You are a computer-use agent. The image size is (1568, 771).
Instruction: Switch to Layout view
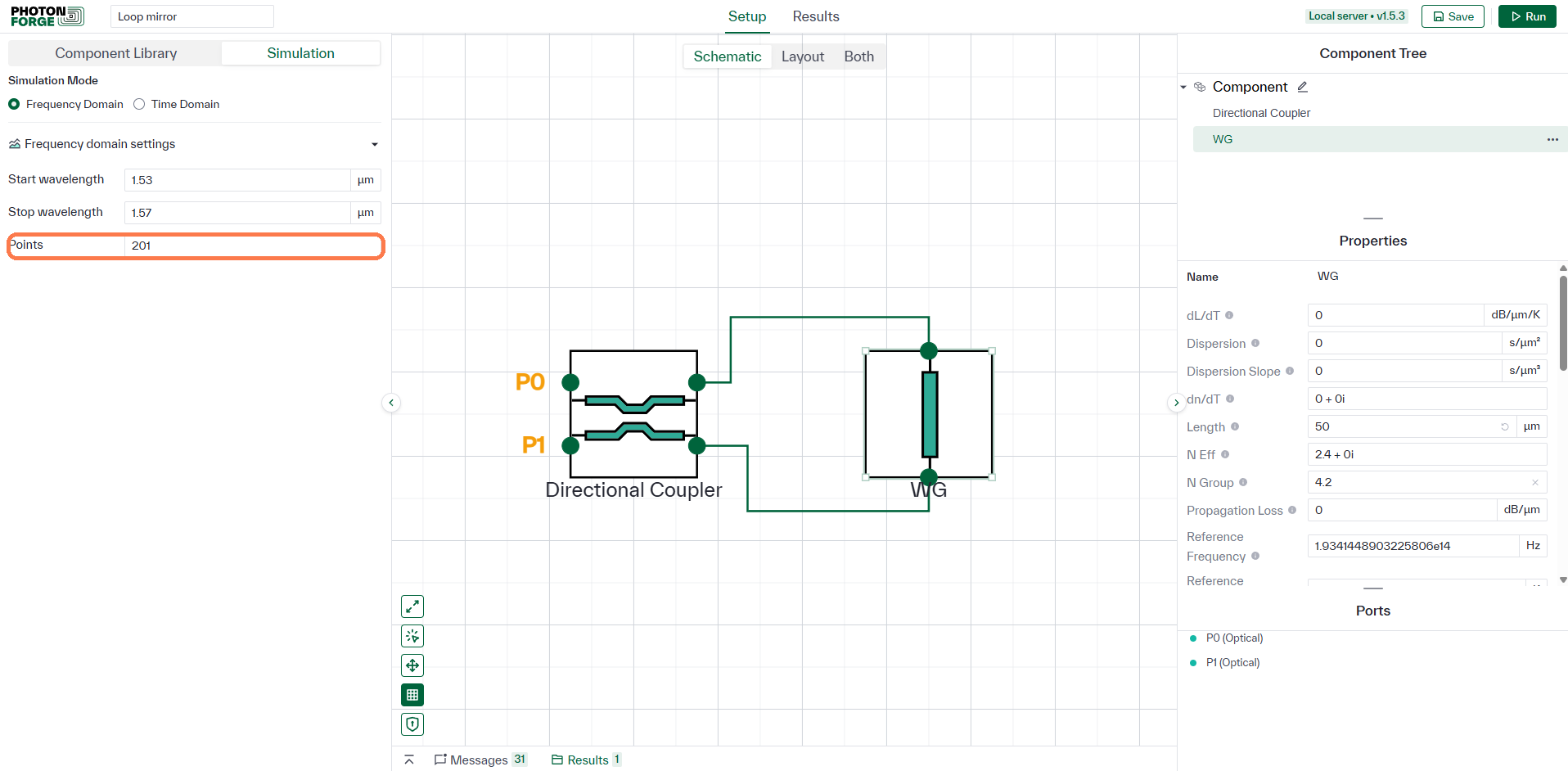coord(803,56)
